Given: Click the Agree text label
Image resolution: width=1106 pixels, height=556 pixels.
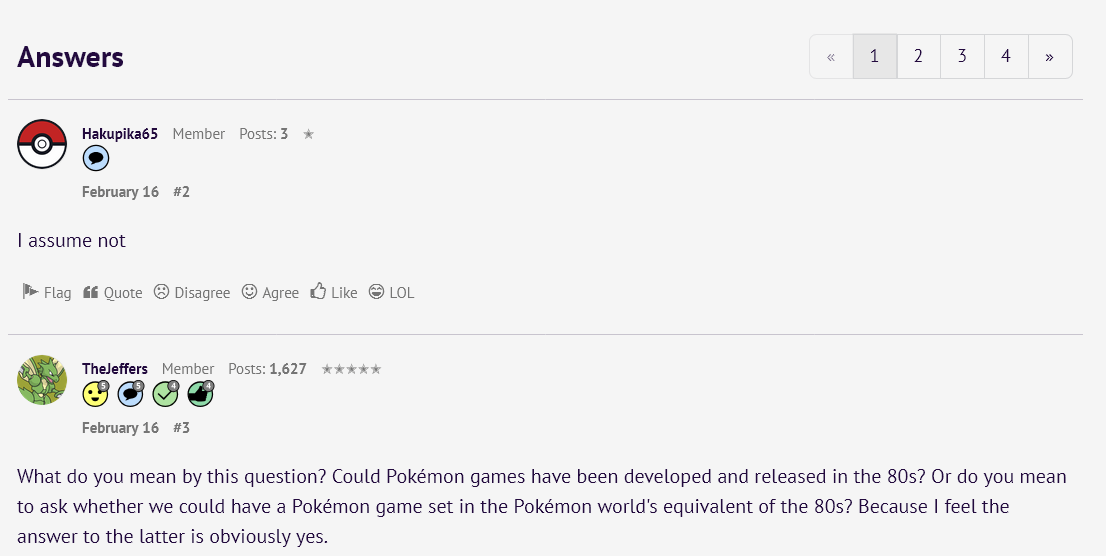Looking at the screenshot, I should tap(281, 293).
